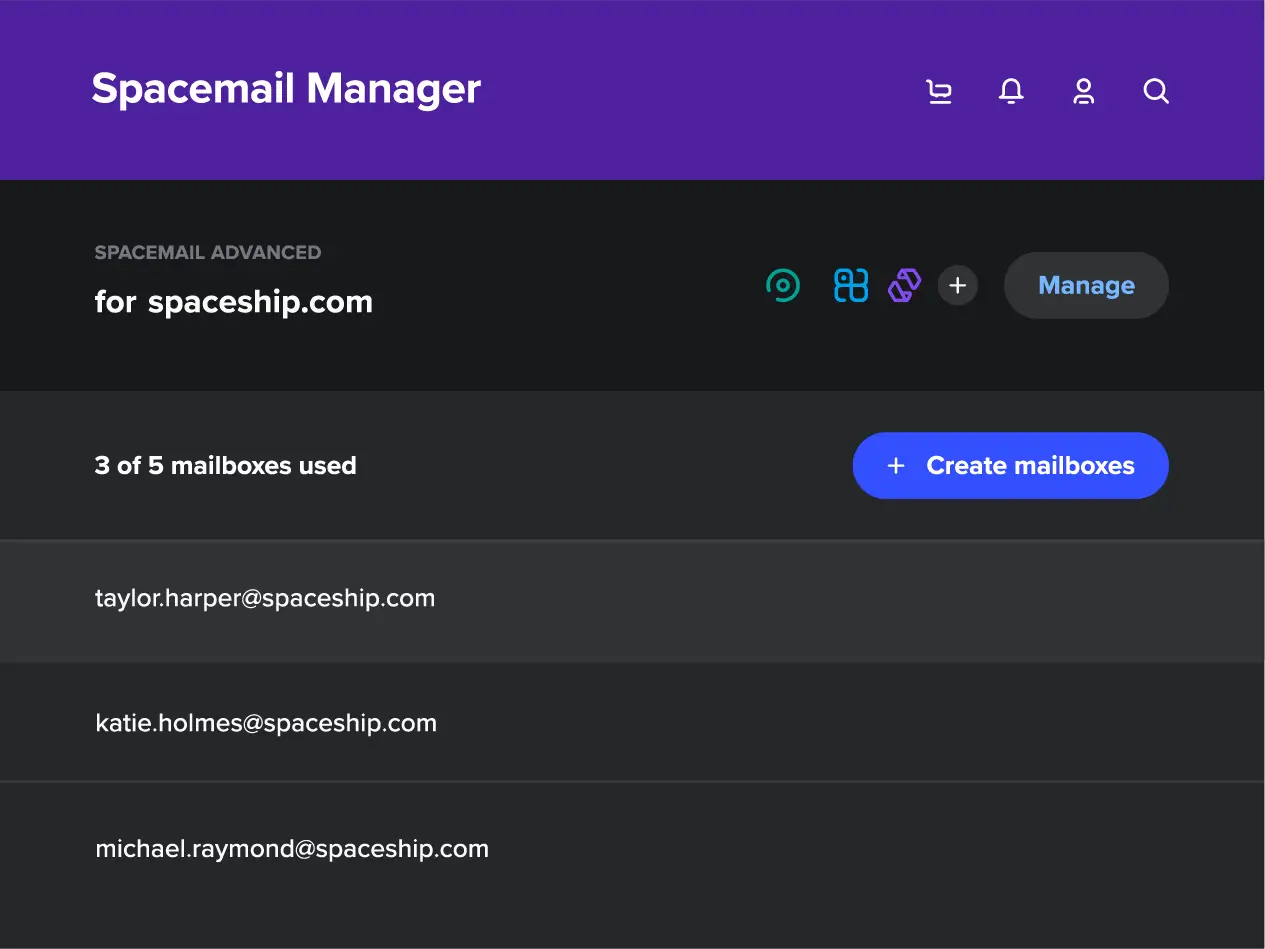Click the SPACEMAIL ADVANCED label

208,252
